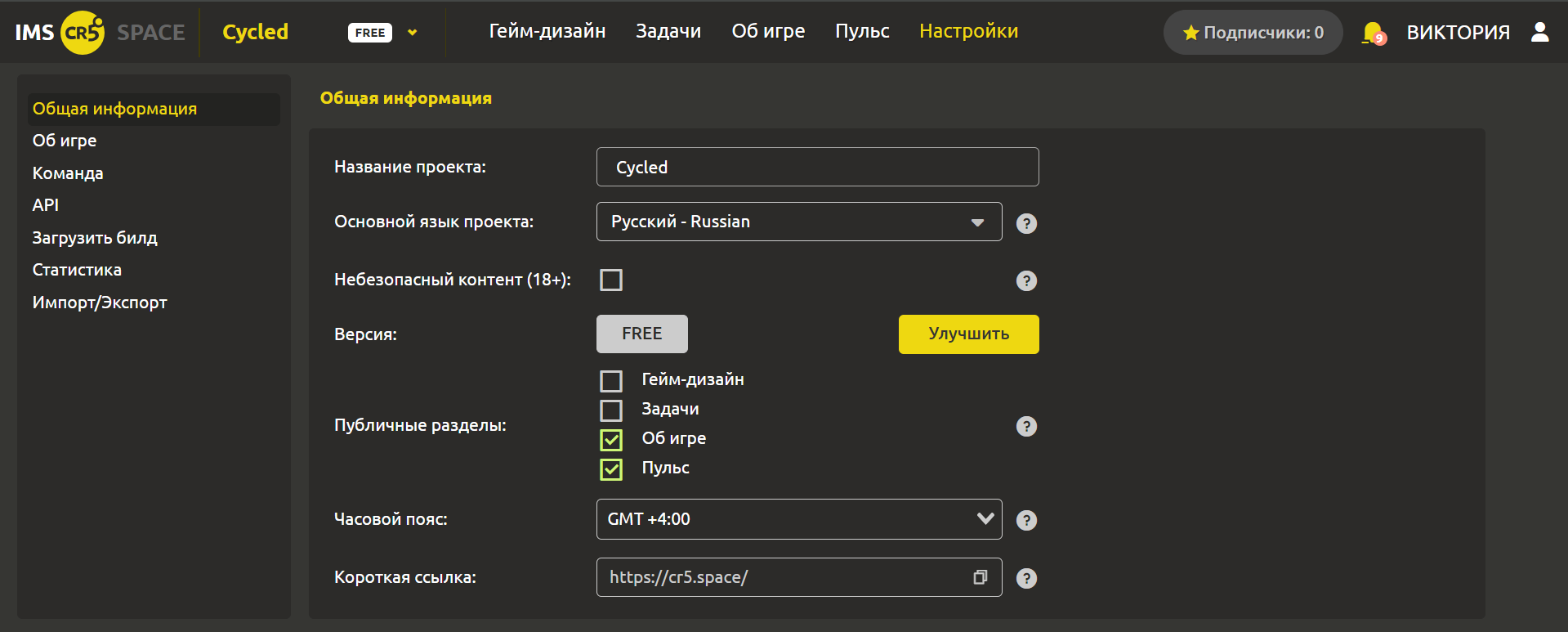This screenshot has height=632, width=1568.
Task: Copy short link with the copy icon
Action: click(981, 577)
